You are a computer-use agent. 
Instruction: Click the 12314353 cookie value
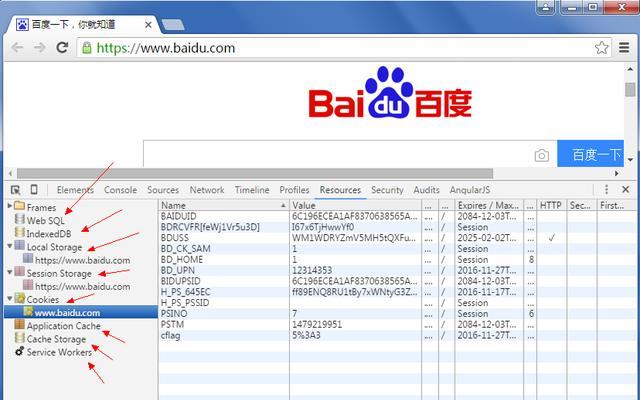(312, 270)
